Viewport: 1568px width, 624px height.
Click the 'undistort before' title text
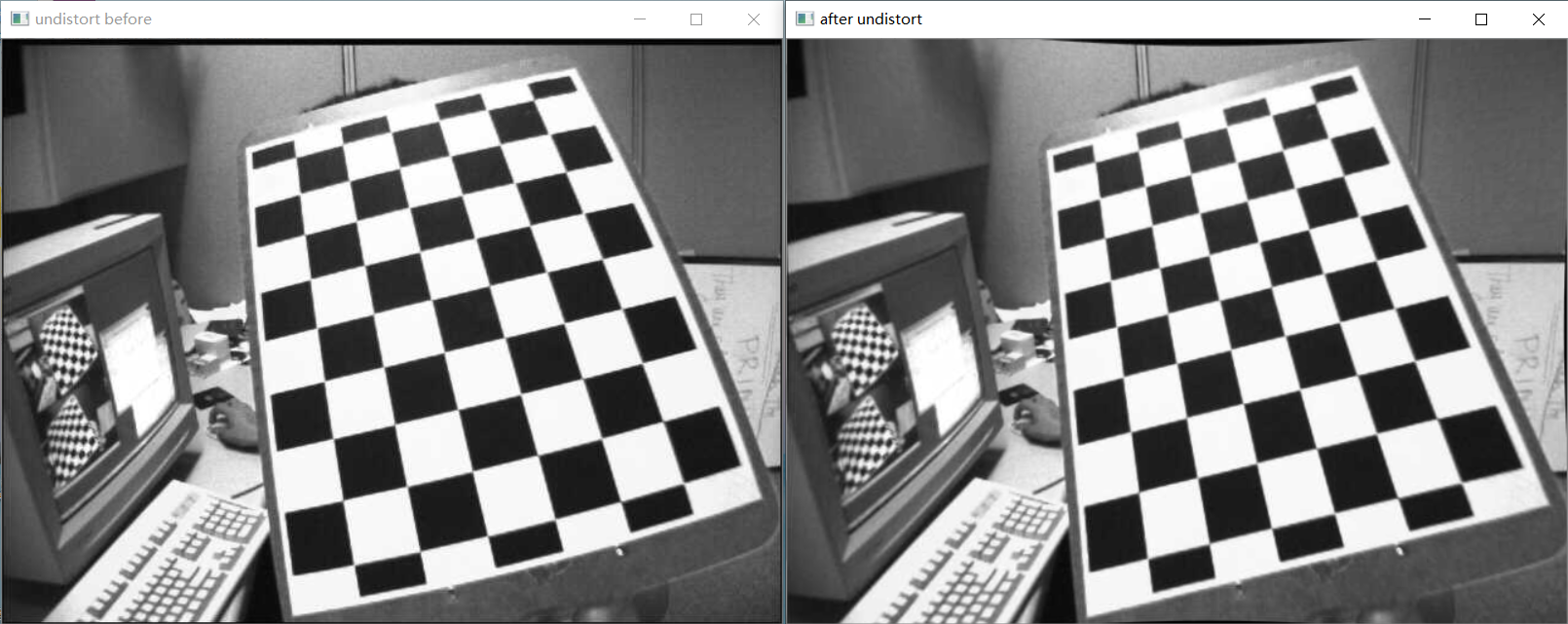[x=93, y=19]
